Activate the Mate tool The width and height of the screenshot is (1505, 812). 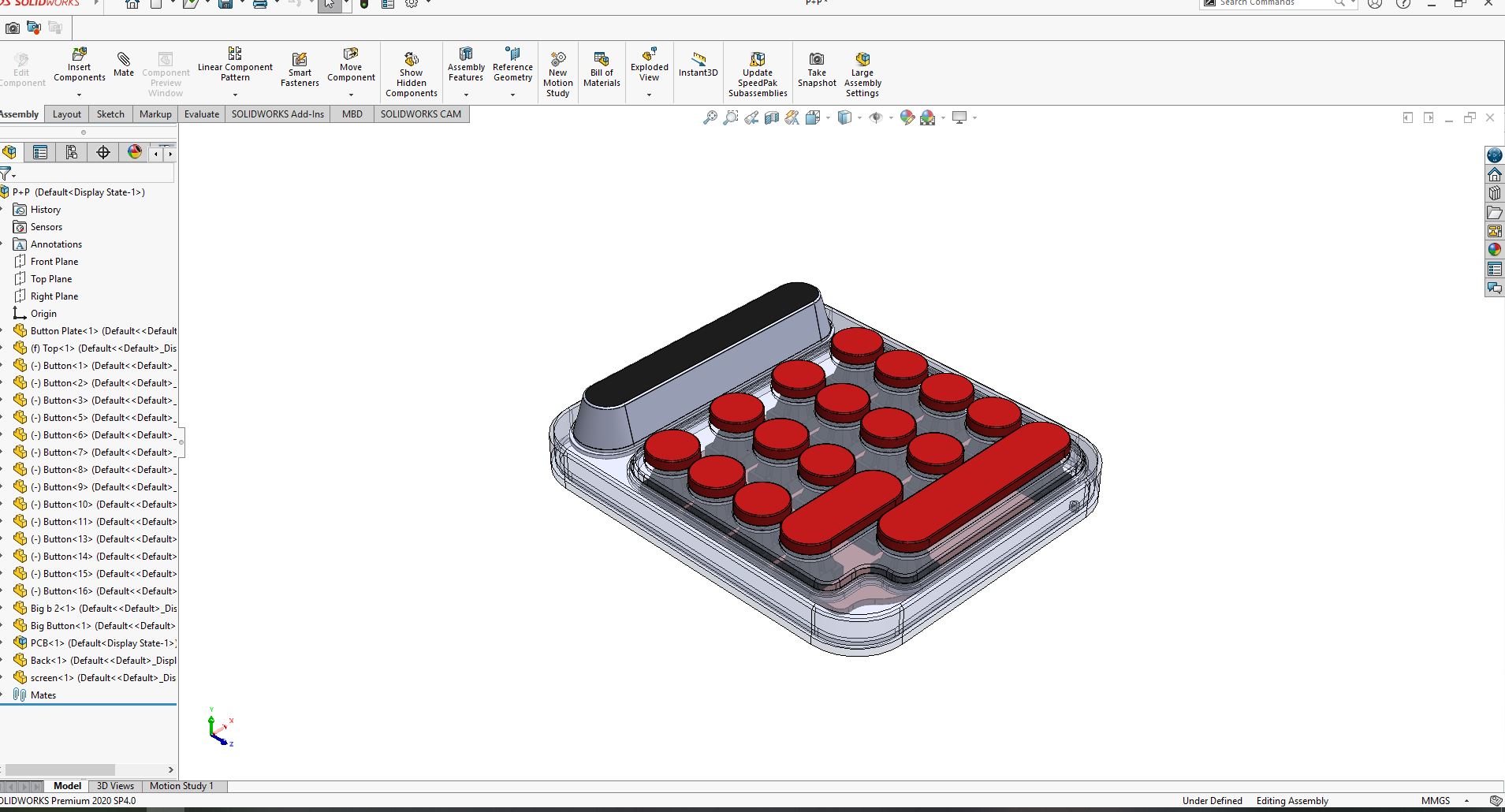coord(124,64)
